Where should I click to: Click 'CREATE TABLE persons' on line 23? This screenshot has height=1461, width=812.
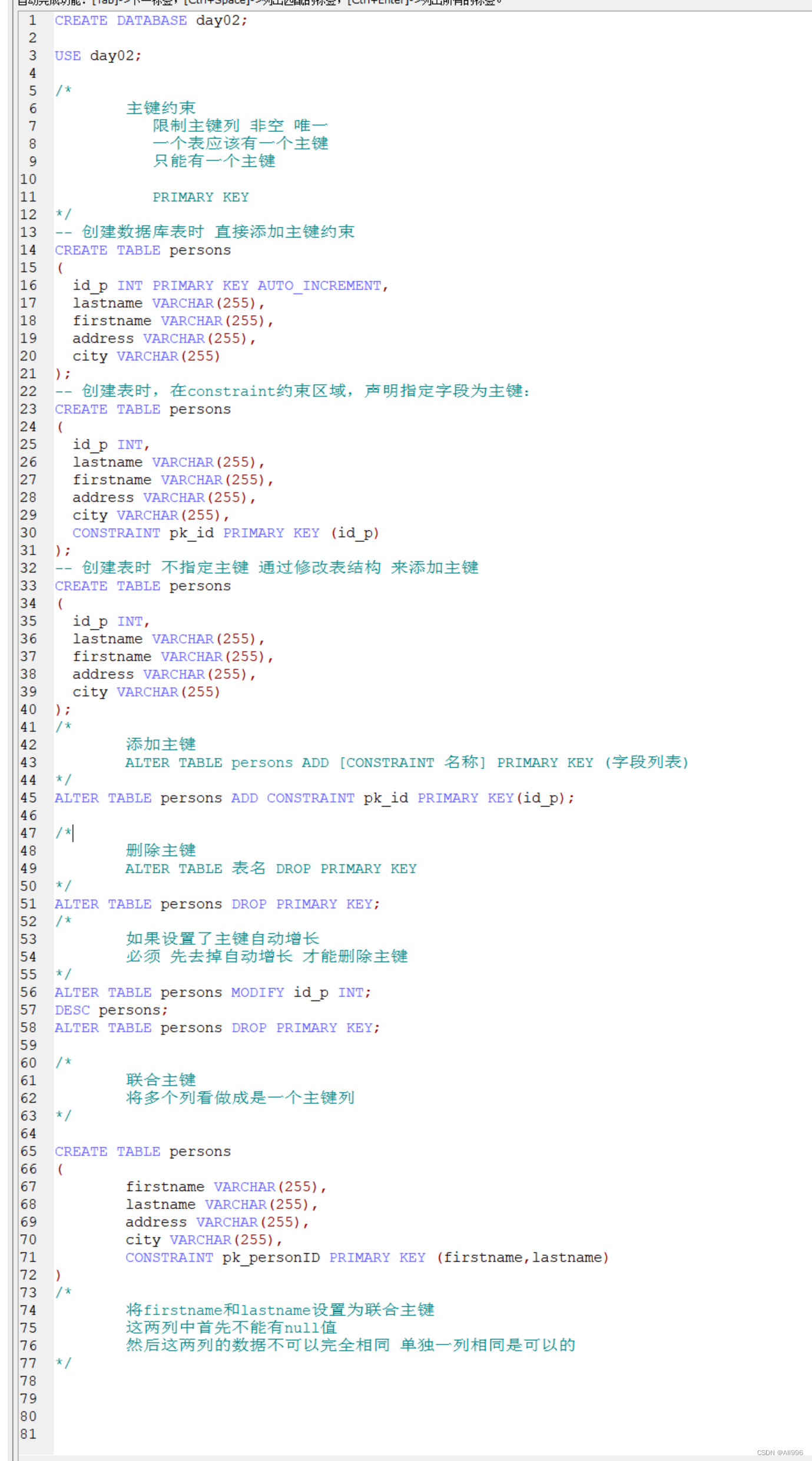coord(143,409)
